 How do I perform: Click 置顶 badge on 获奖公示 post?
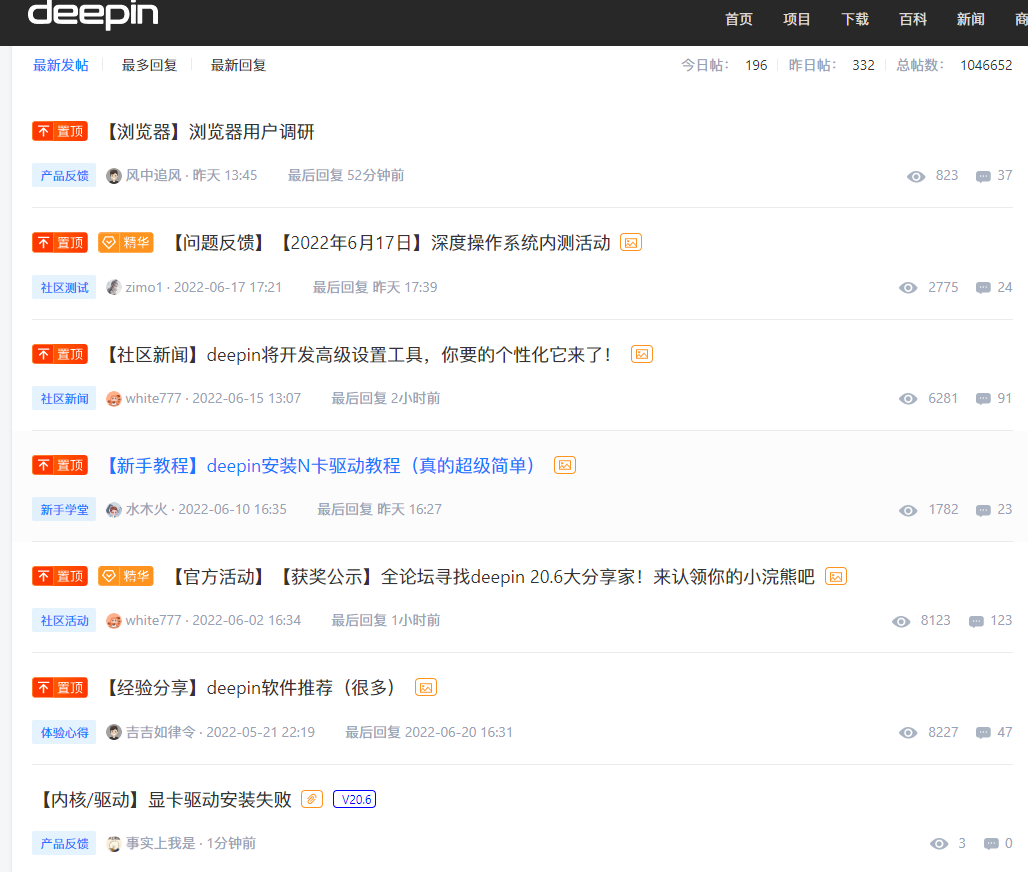(x=60, y=576)
